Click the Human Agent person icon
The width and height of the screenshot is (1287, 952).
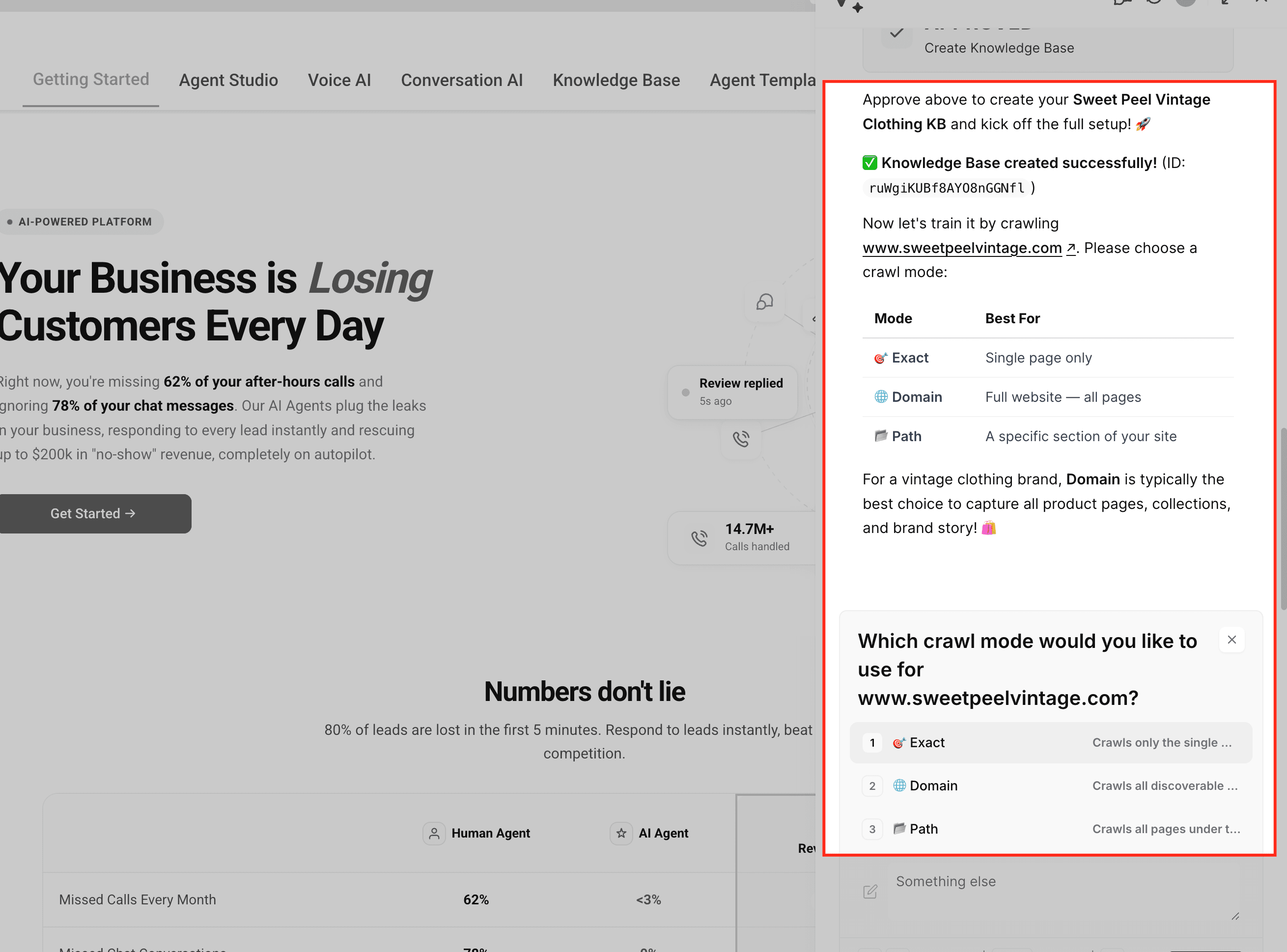tap(434, 833)
